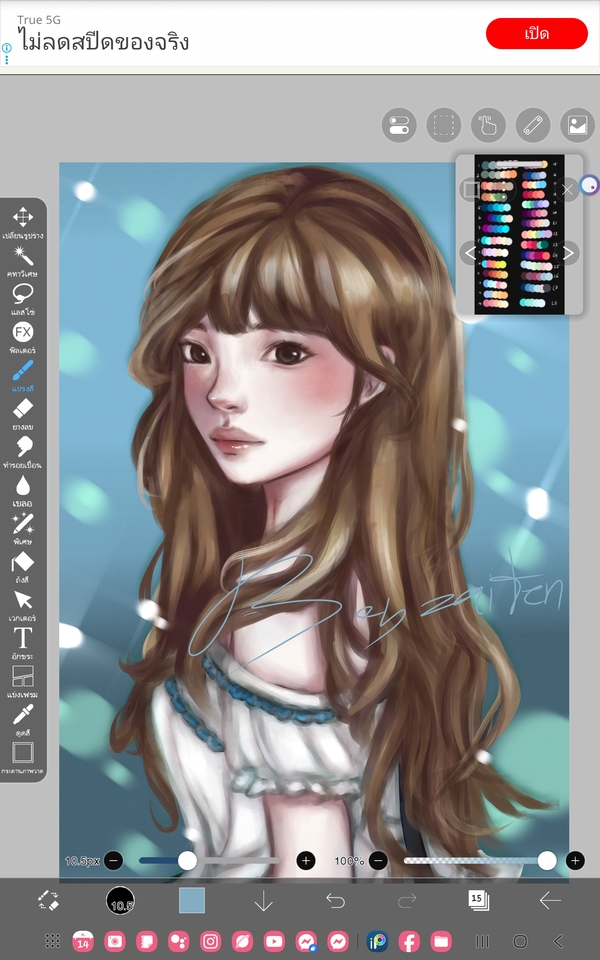Select the Bucket fill tool

pyautogui.click(x=22, y=562)
